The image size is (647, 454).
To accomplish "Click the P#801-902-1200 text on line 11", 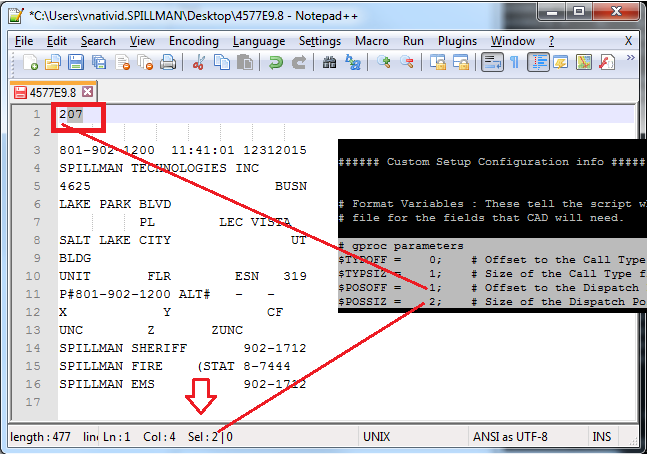I will (115, 294).
